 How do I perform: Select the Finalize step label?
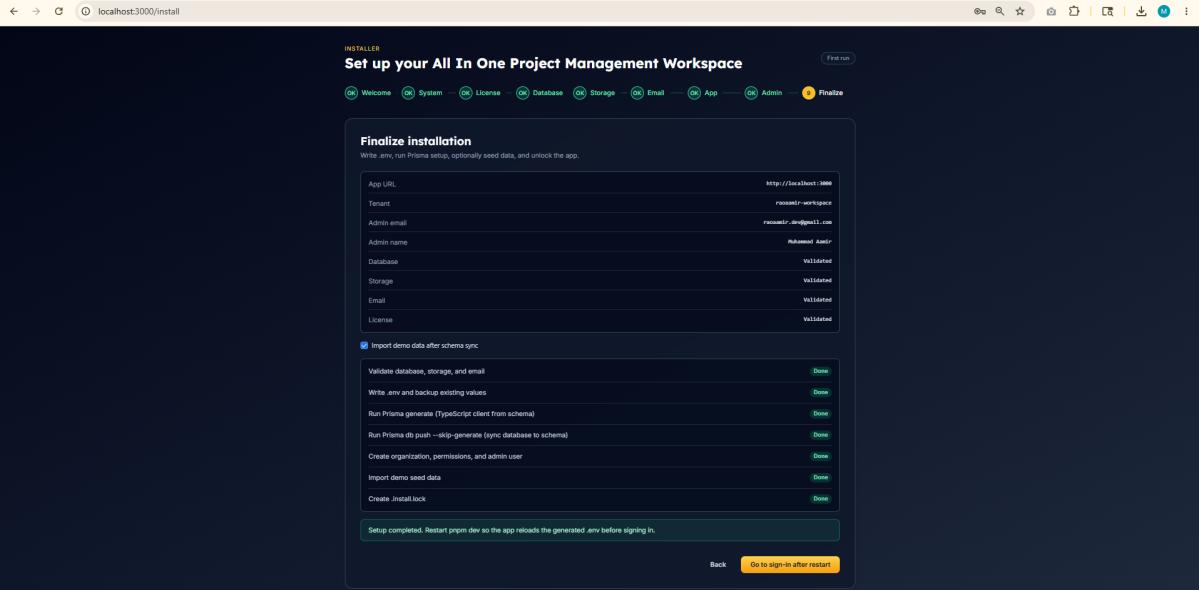pos(830,93)
